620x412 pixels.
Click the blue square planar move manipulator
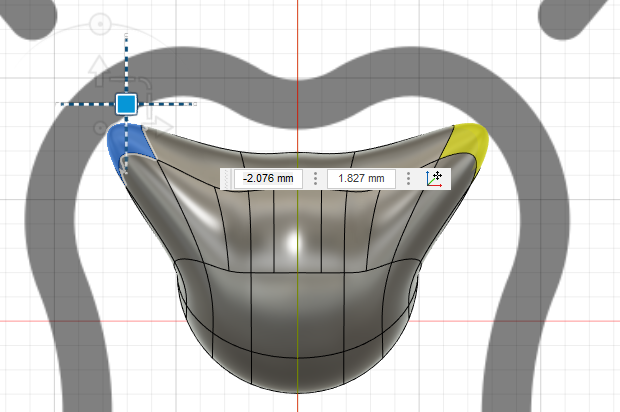pyautogui.click(x=127, y=104)
